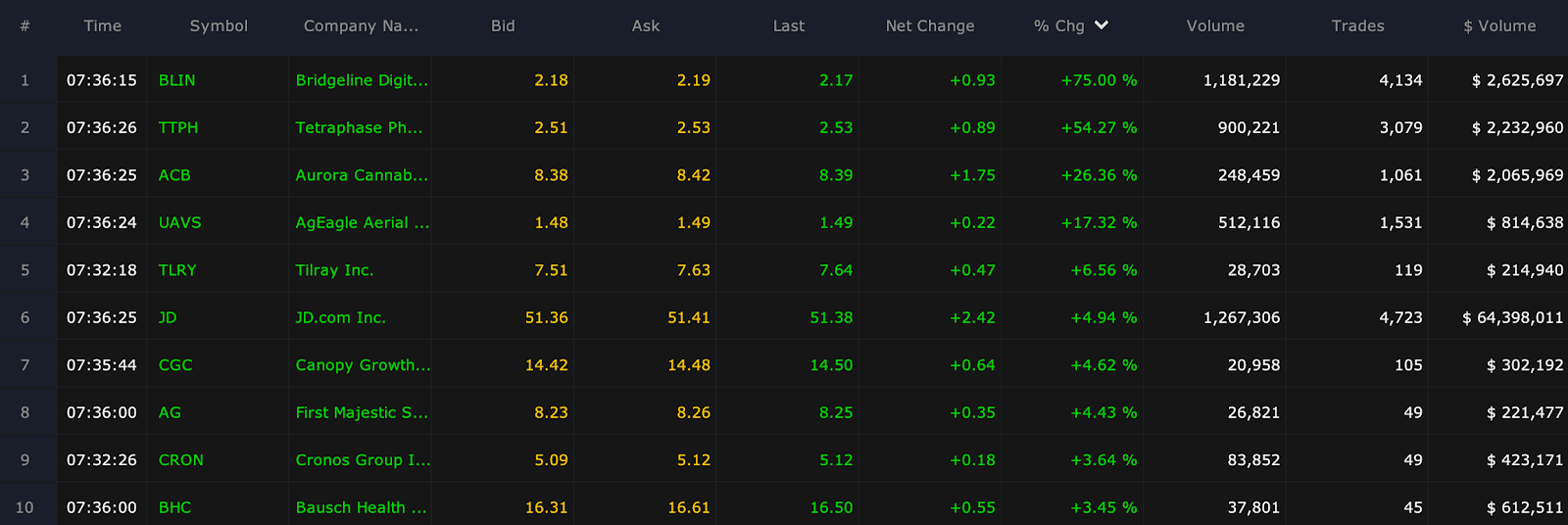1568x525 pixels.
Task: Click the % Chg sort arrow icon
Action: 1102,25
